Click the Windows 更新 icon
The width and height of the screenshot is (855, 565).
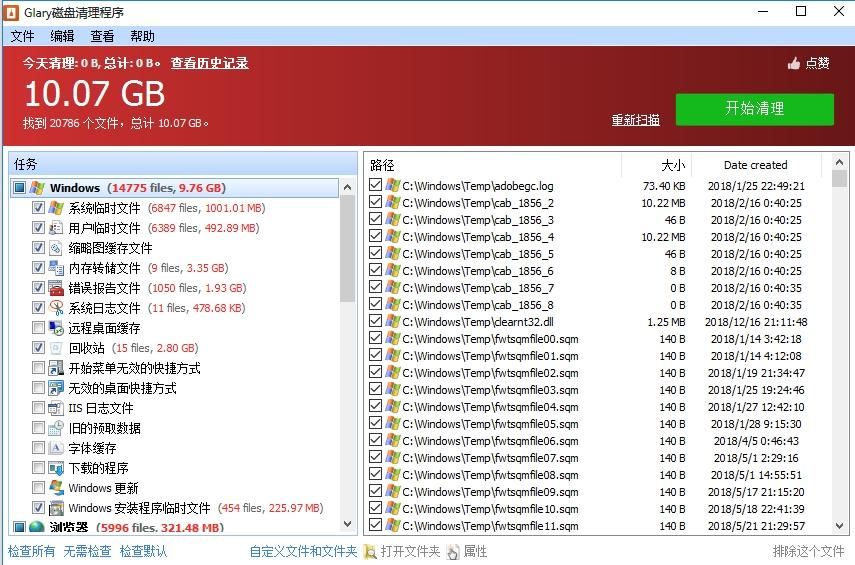click(x=56, y=488)
